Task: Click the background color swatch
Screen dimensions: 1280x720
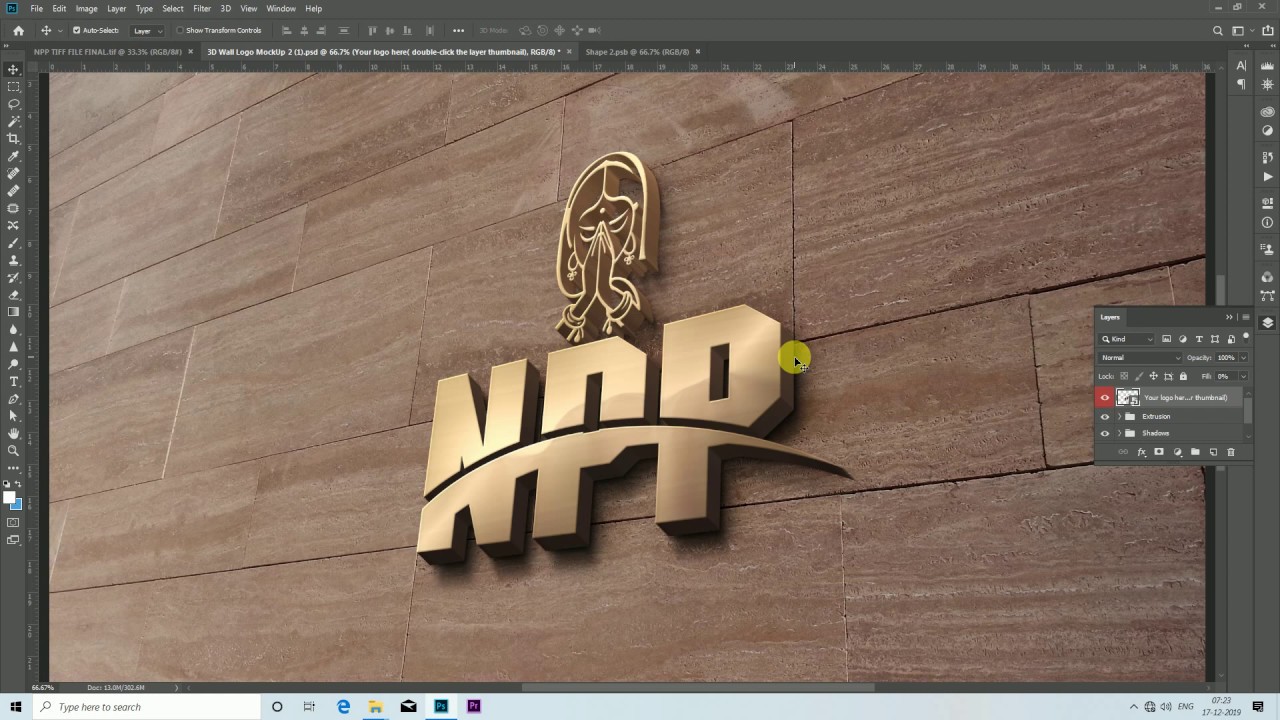Action: 16,504
